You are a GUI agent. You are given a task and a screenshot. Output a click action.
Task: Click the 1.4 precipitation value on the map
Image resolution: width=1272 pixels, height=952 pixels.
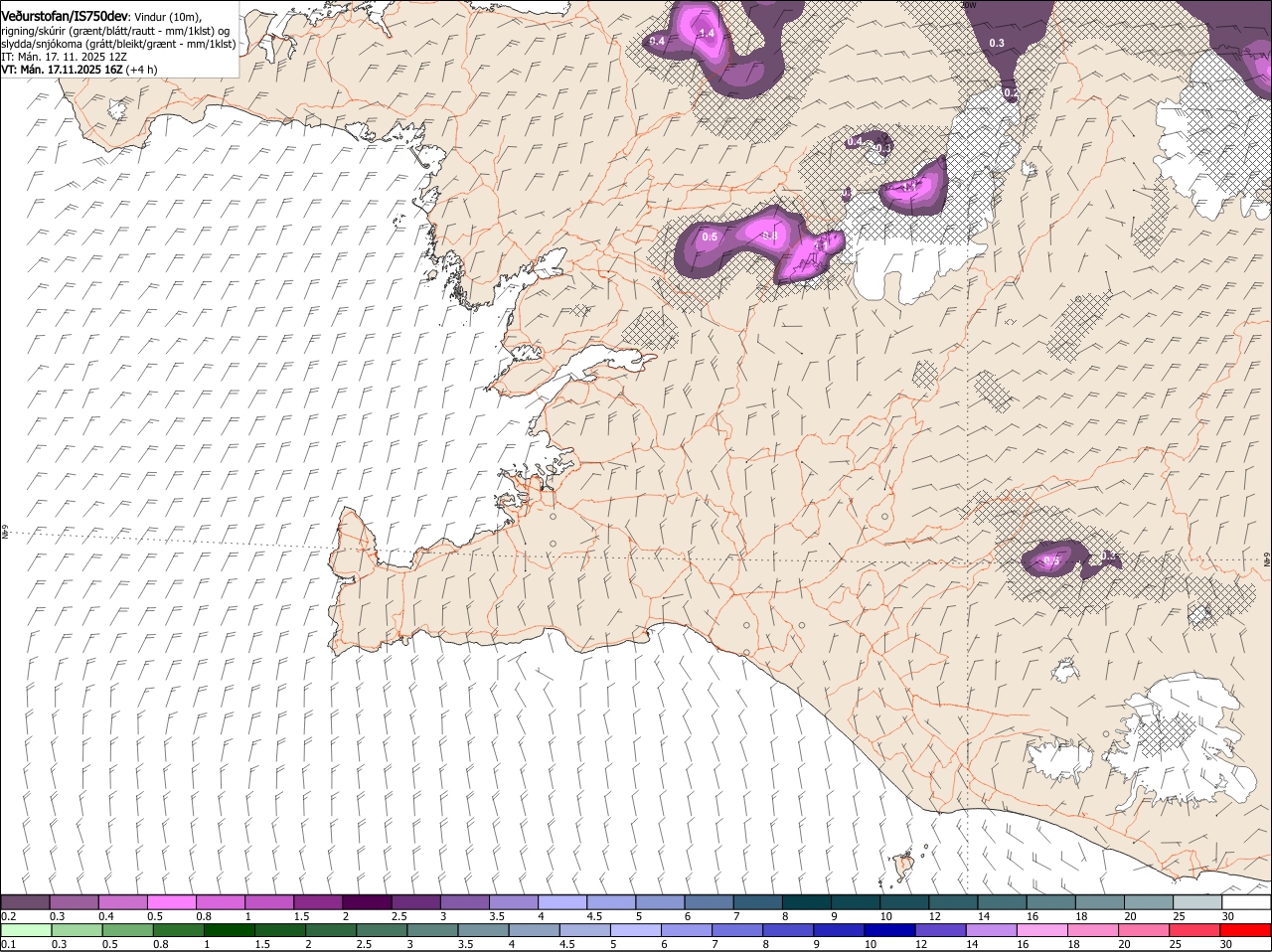tap(708, 34)
